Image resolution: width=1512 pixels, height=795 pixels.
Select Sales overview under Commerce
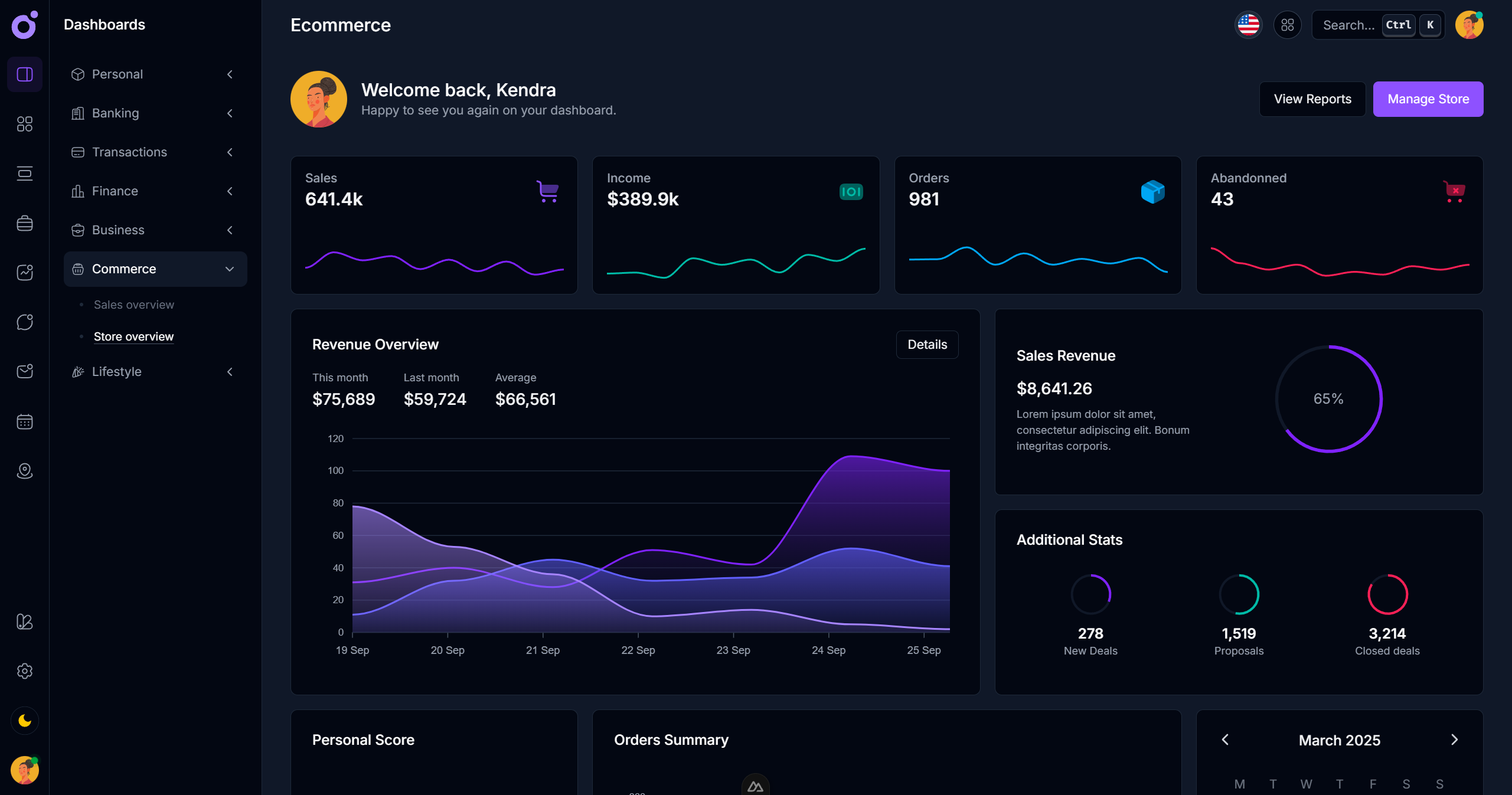(133, 305)
